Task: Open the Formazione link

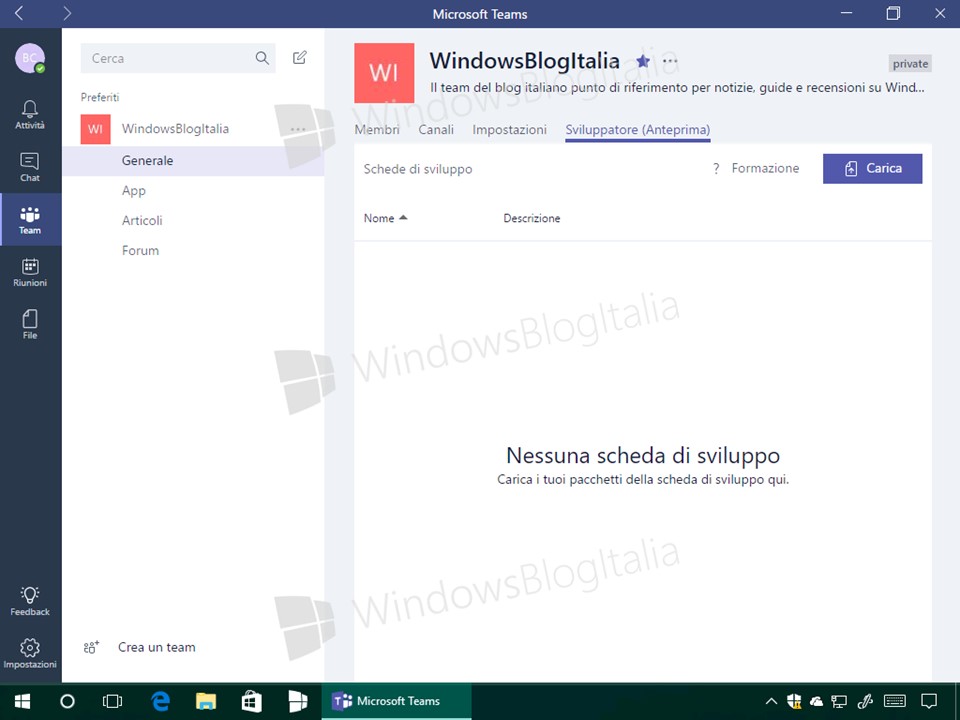Action: [765, 168]
